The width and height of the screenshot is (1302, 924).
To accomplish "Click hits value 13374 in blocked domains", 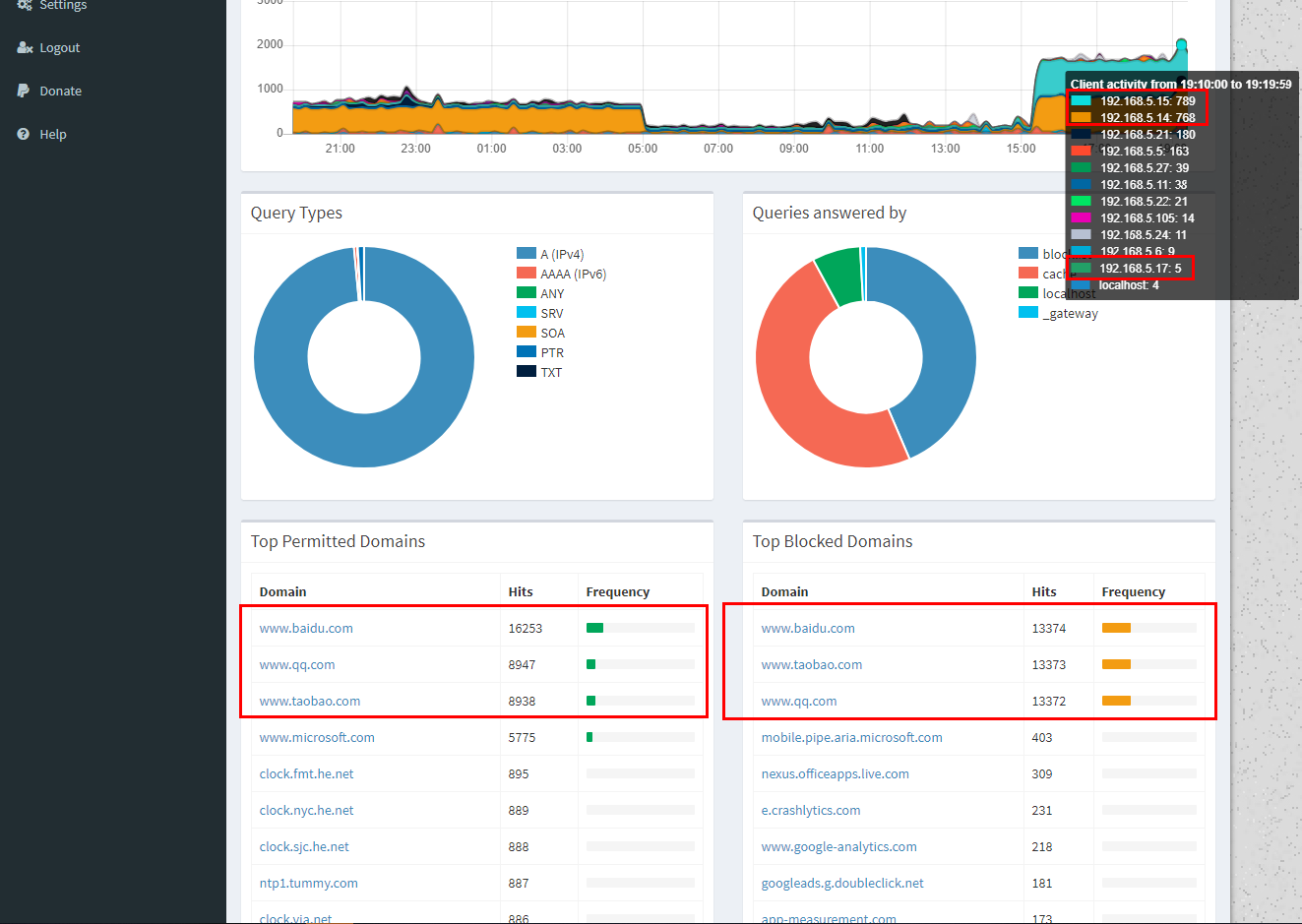I will tap(1049, 628).
